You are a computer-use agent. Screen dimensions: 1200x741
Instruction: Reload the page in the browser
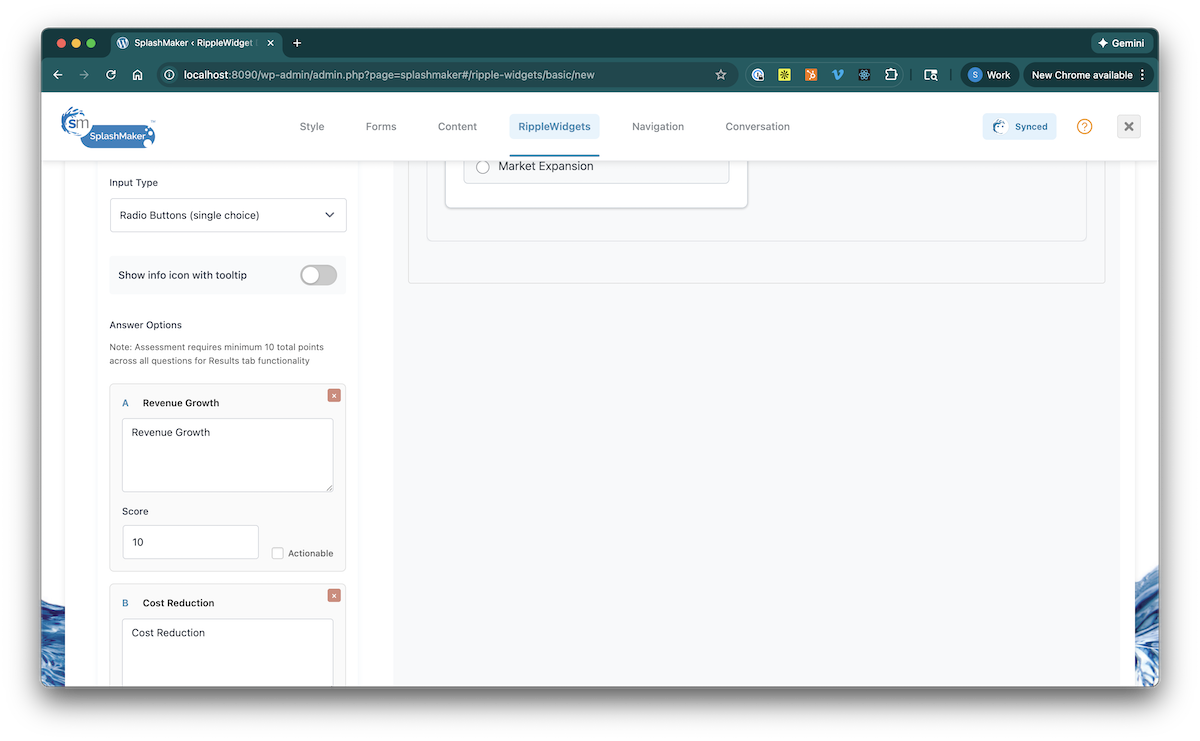(x=111, y=75)
